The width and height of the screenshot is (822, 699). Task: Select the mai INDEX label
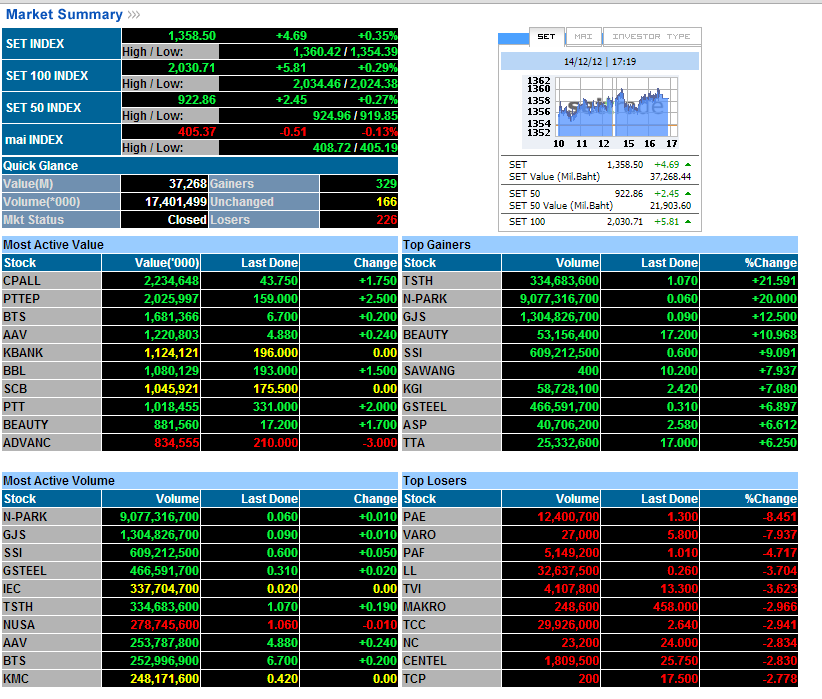click(34, 139)
